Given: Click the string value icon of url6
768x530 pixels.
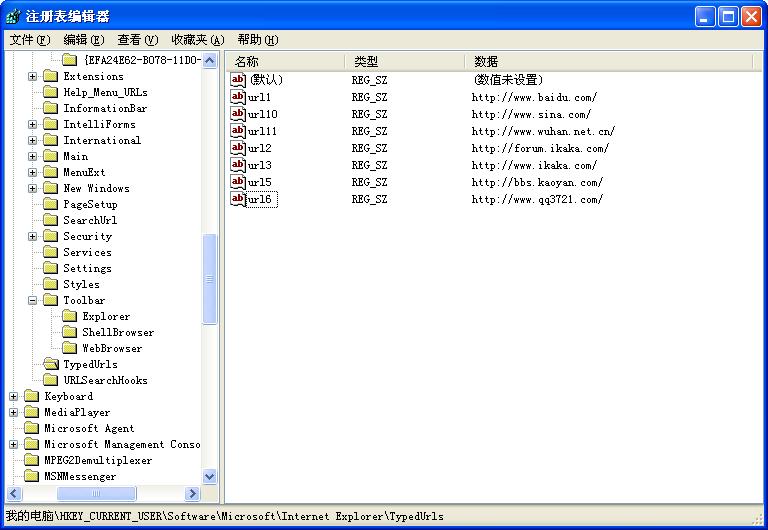Looking at the screenshot, I should click(x=238, y=199).
